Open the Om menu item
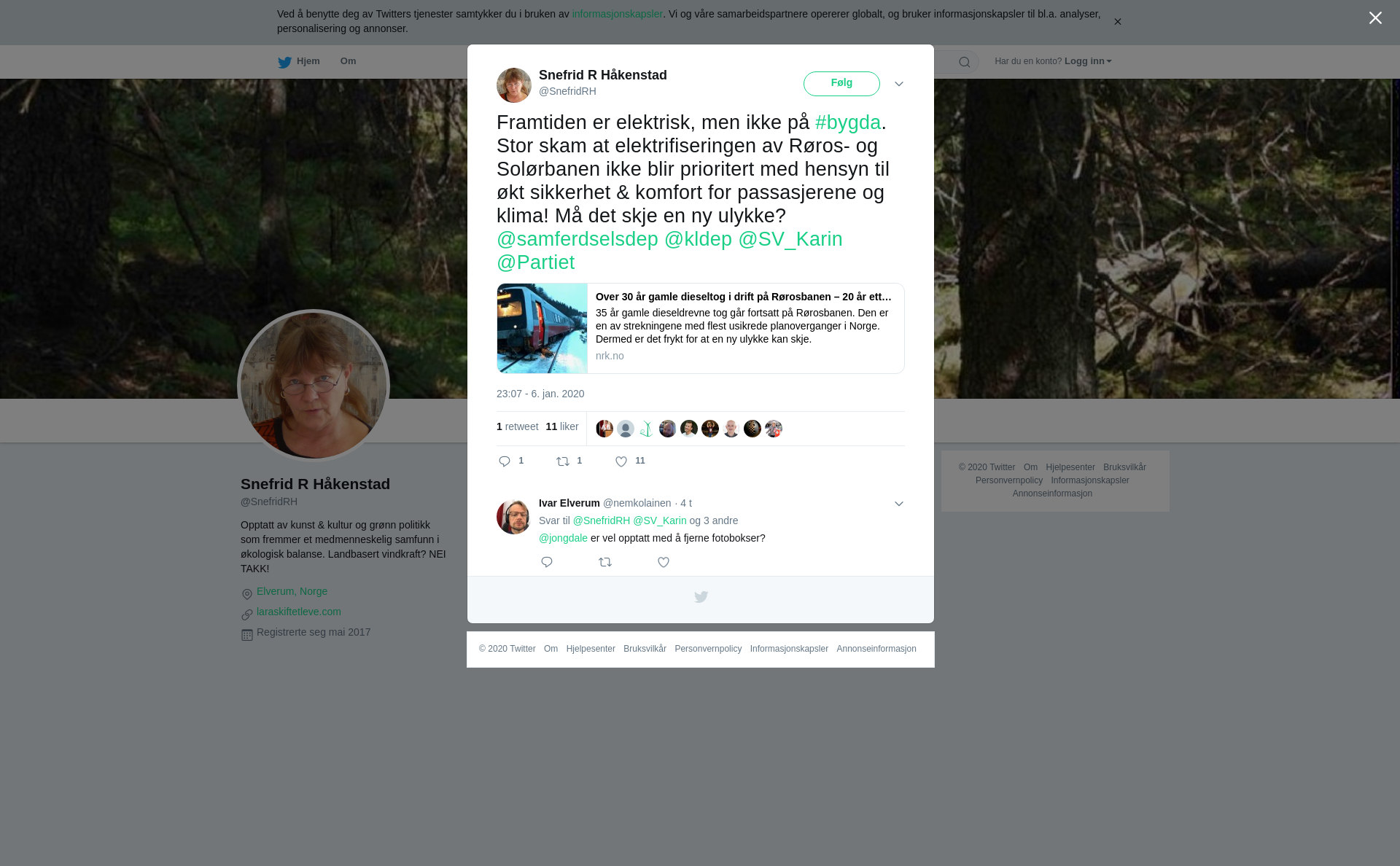 coord(348,61)
